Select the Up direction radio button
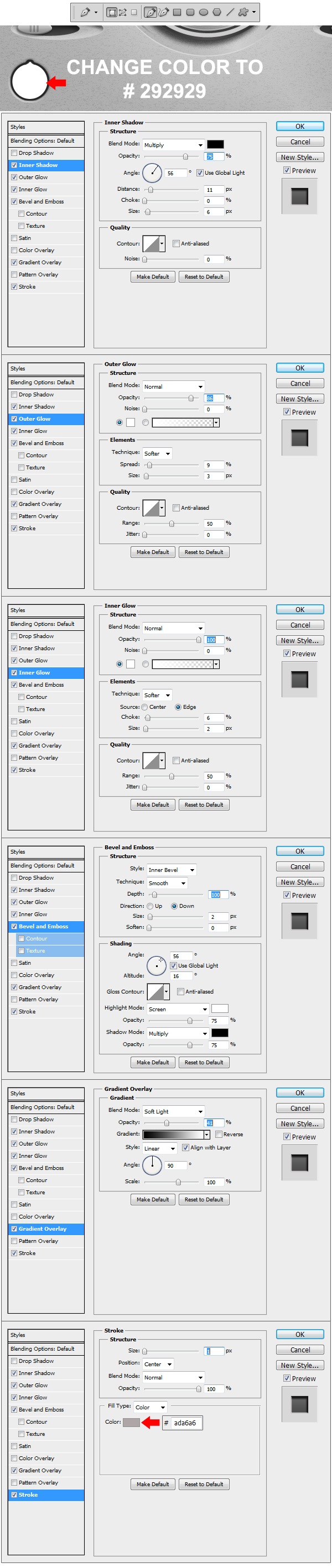Image resolution: width=332 pixels, height=1568 pixels. point(150,906)
